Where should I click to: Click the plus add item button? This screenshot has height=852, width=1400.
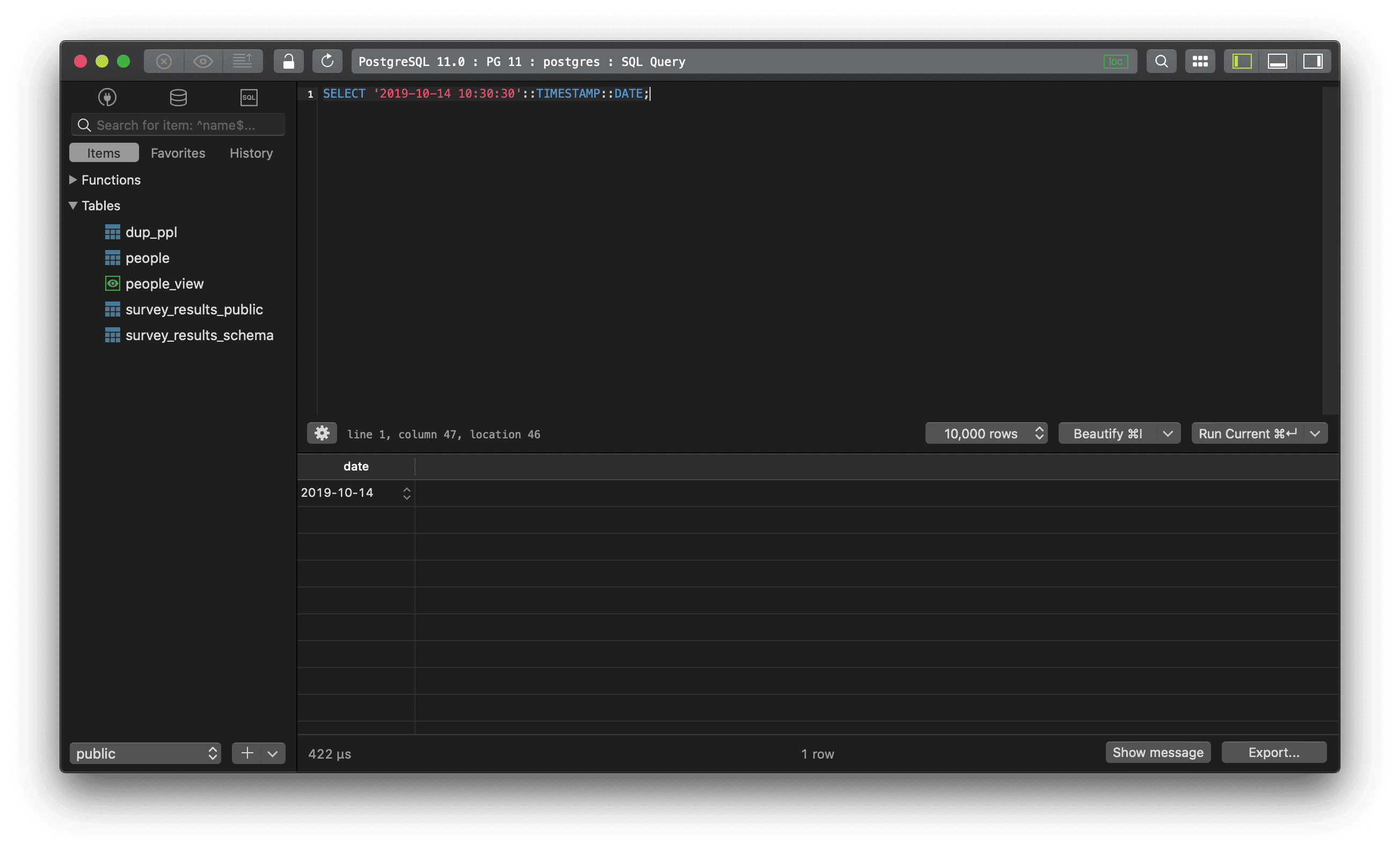pyautogui.click(x=246, y=753)
